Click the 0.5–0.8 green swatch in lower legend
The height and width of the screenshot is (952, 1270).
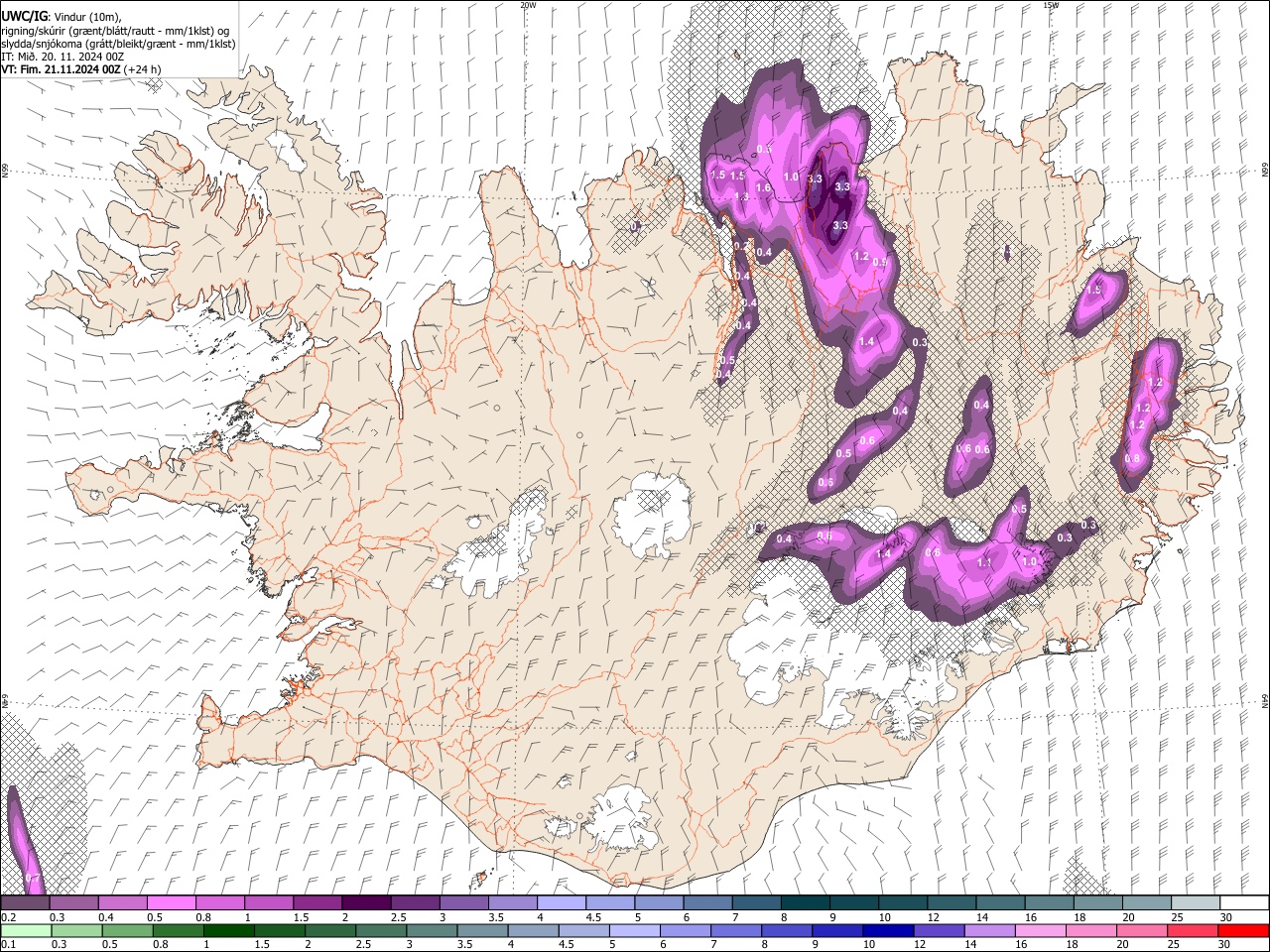[127, 931]
